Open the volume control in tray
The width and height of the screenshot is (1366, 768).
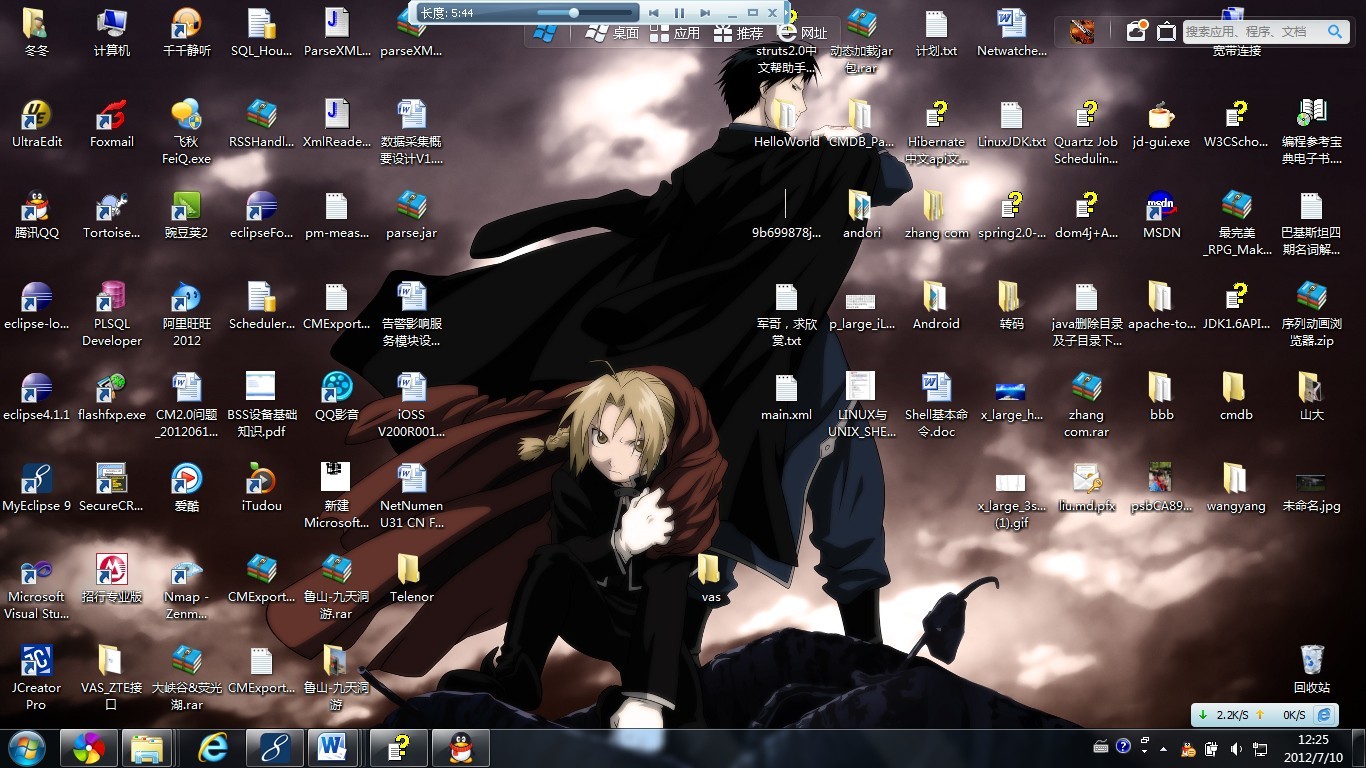pyautogui.click(x=1236, y=749)
